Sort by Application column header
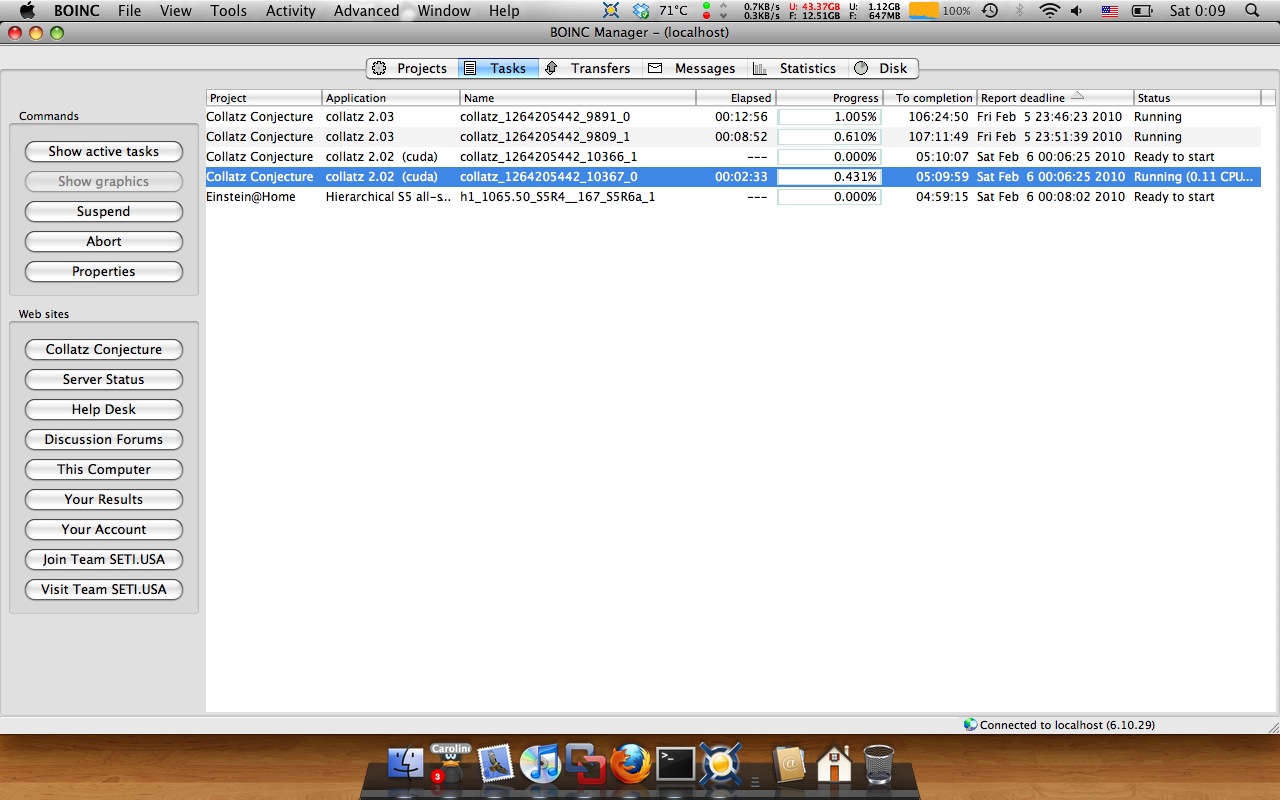1280x800 pixels. [x=391, y=98]
